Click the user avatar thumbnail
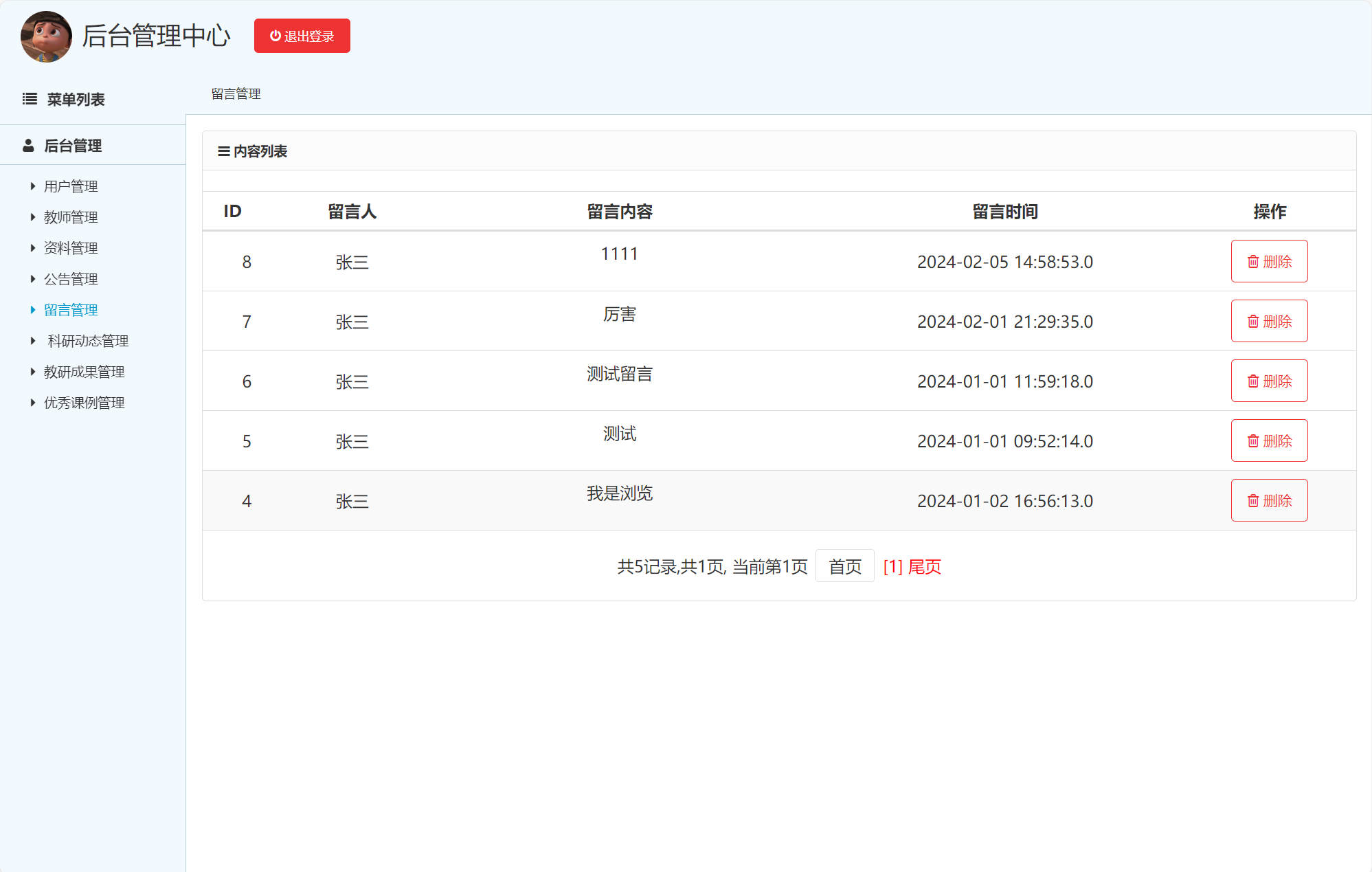This screenshot has height=872, width=1372. [46, 36]
